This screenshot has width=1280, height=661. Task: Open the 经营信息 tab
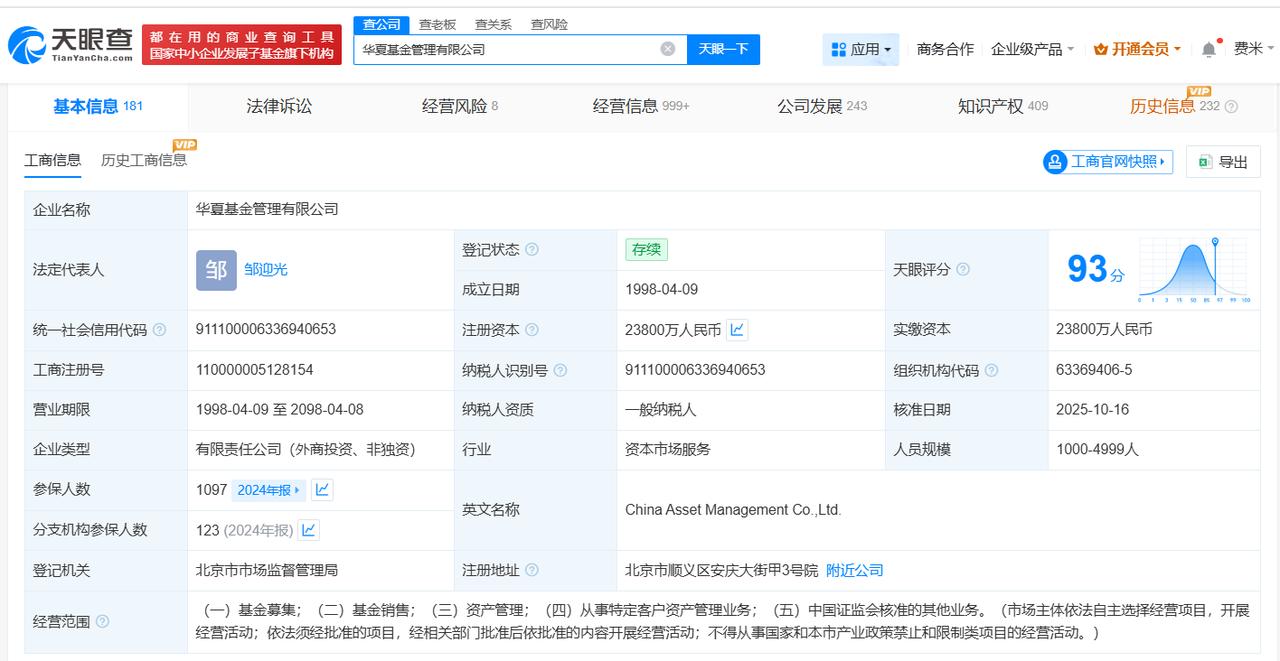(x=641, y=106)
